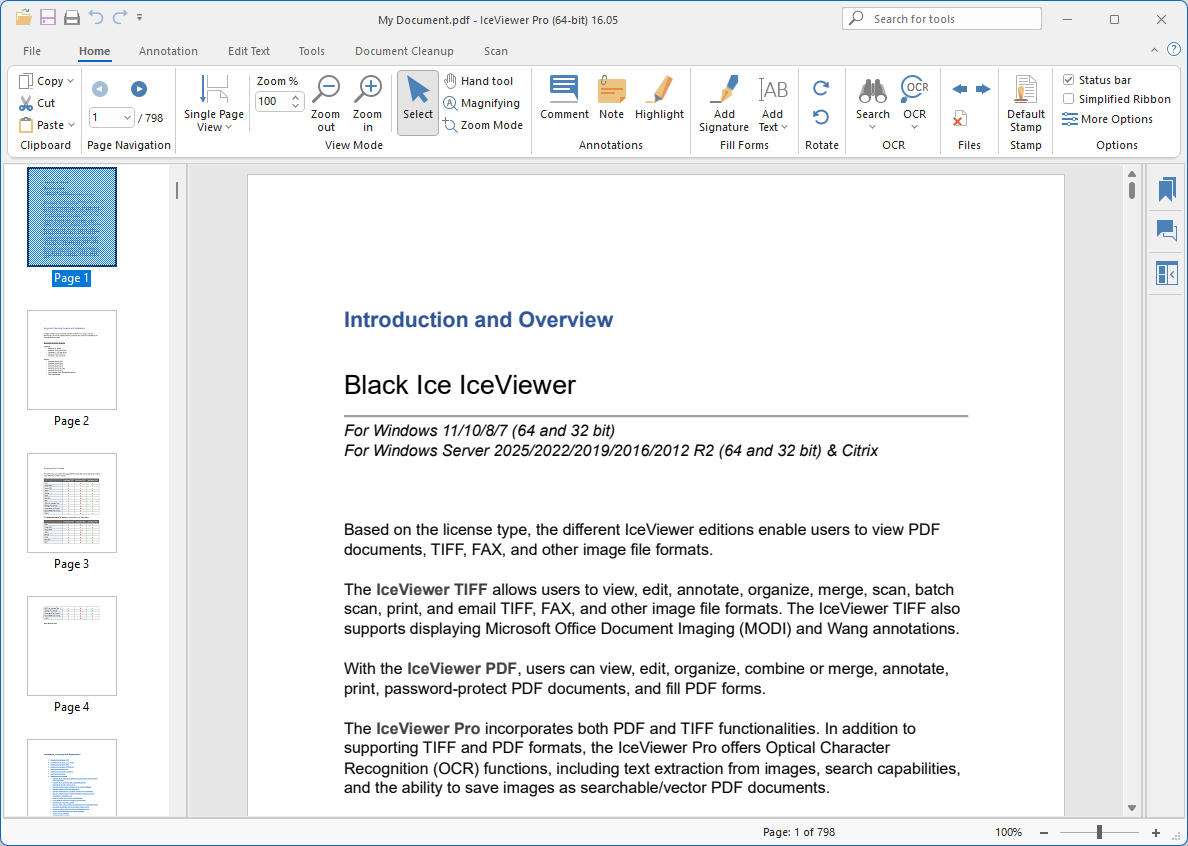This screenshot has height=846, width=1188.
Task: Insert a Note annotation
Action: point(611,97)
